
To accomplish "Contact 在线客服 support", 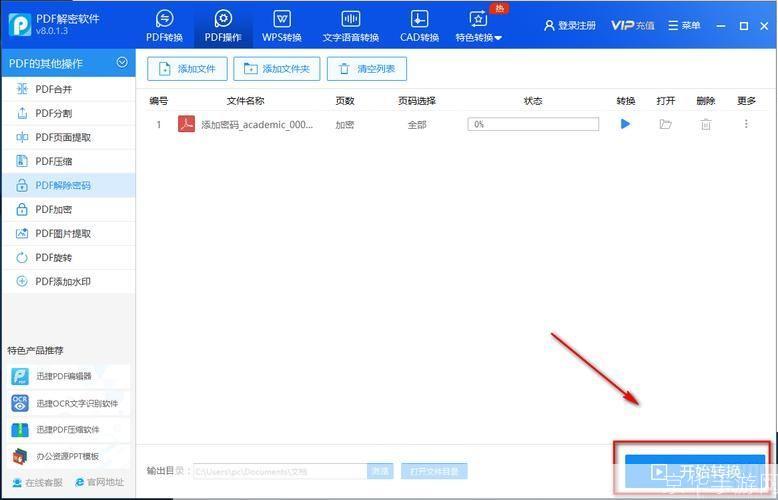I will pyautogui.click(x=37, y=483).
